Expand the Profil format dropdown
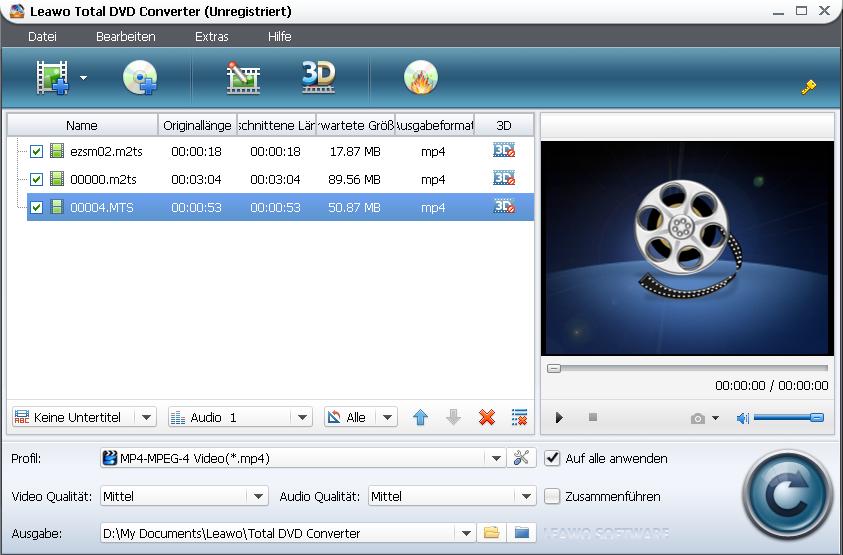Screen dimensions: 843x555 tap(496, 458)
